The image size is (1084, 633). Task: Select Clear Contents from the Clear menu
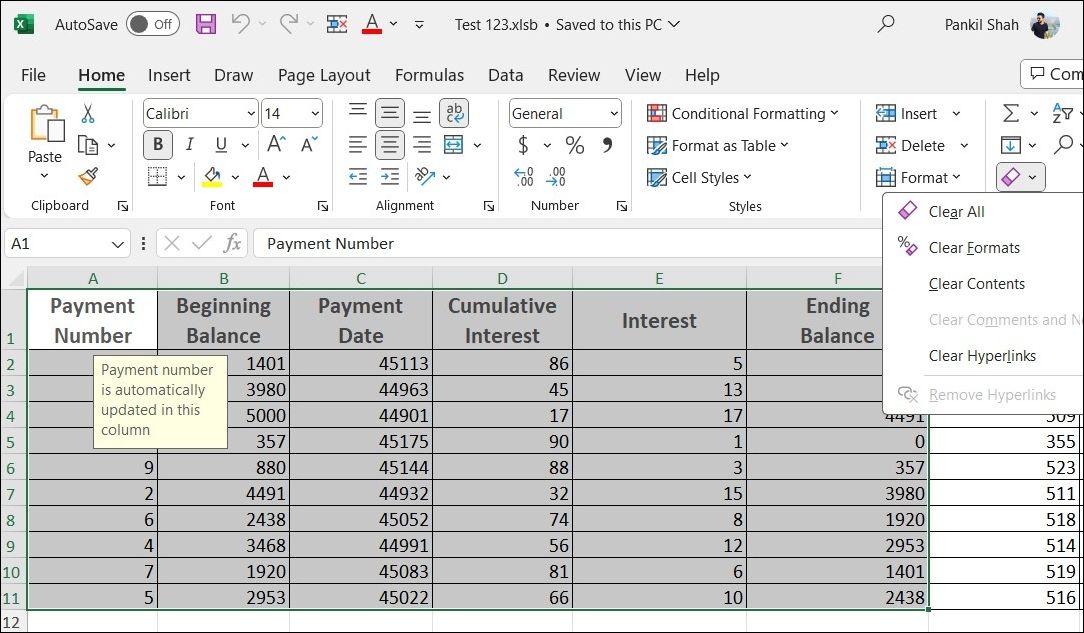pyautogui.click(x=976, y=284)
